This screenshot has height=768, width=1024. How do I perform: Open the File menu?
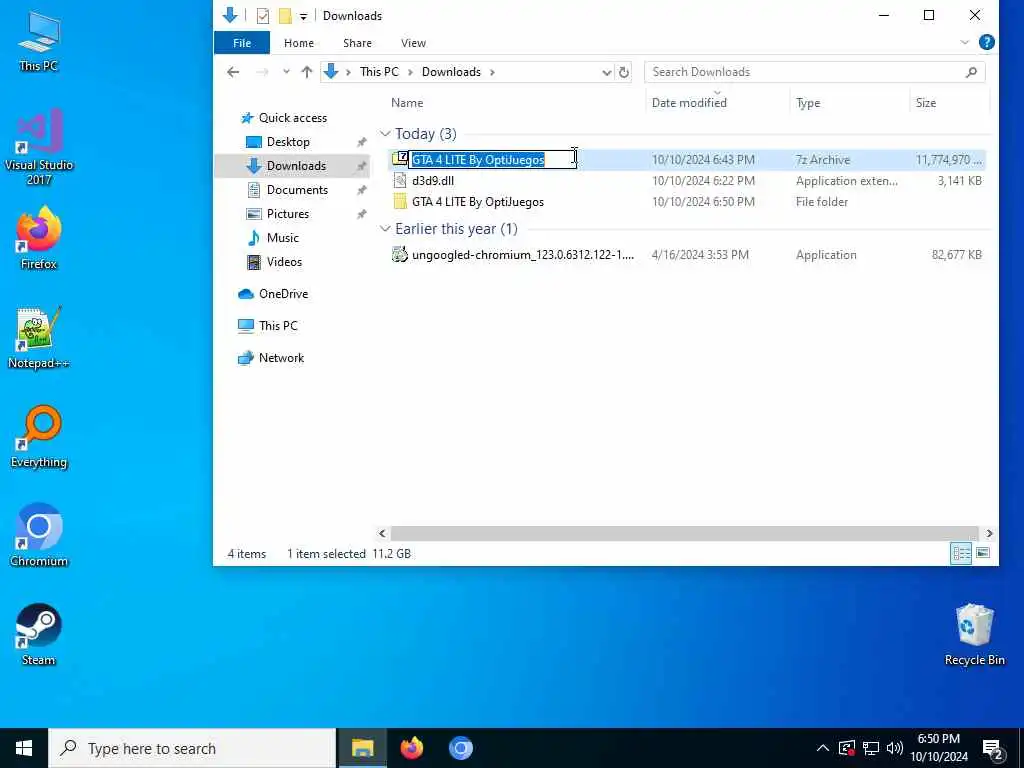(242, 42)
